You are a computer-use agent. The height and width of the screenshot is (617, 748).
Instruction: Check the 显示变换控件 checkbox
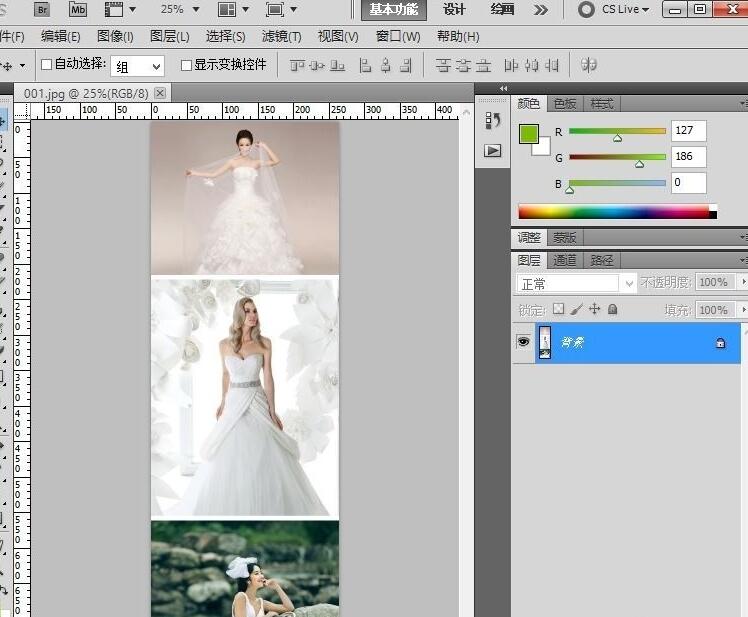pyautogui.click(x=186, y=65)
